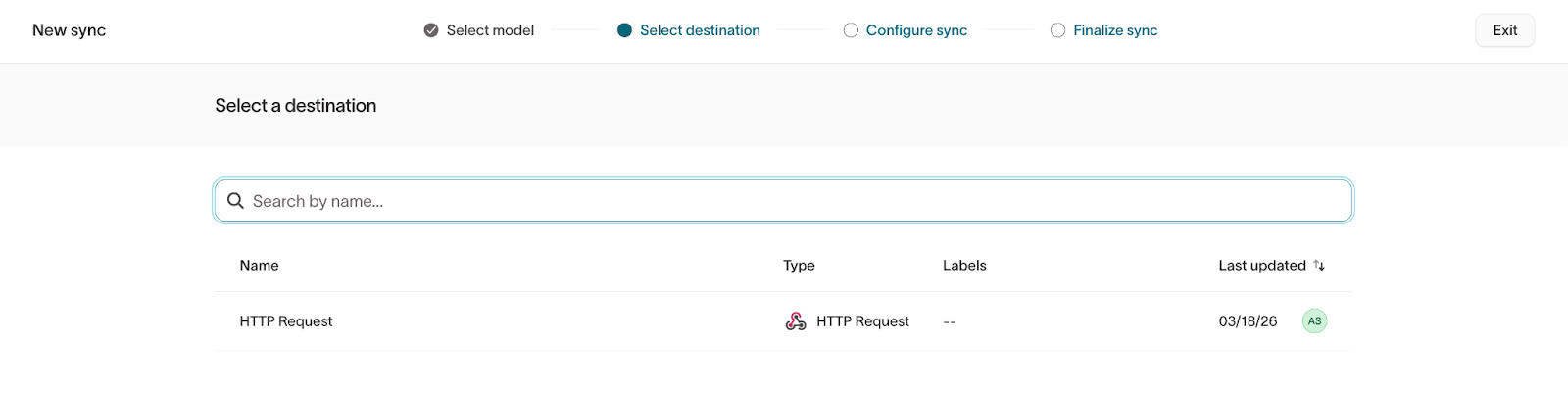Click the AS user avatar badge
Viewport: 1568px width, 394px height.
1314,321
